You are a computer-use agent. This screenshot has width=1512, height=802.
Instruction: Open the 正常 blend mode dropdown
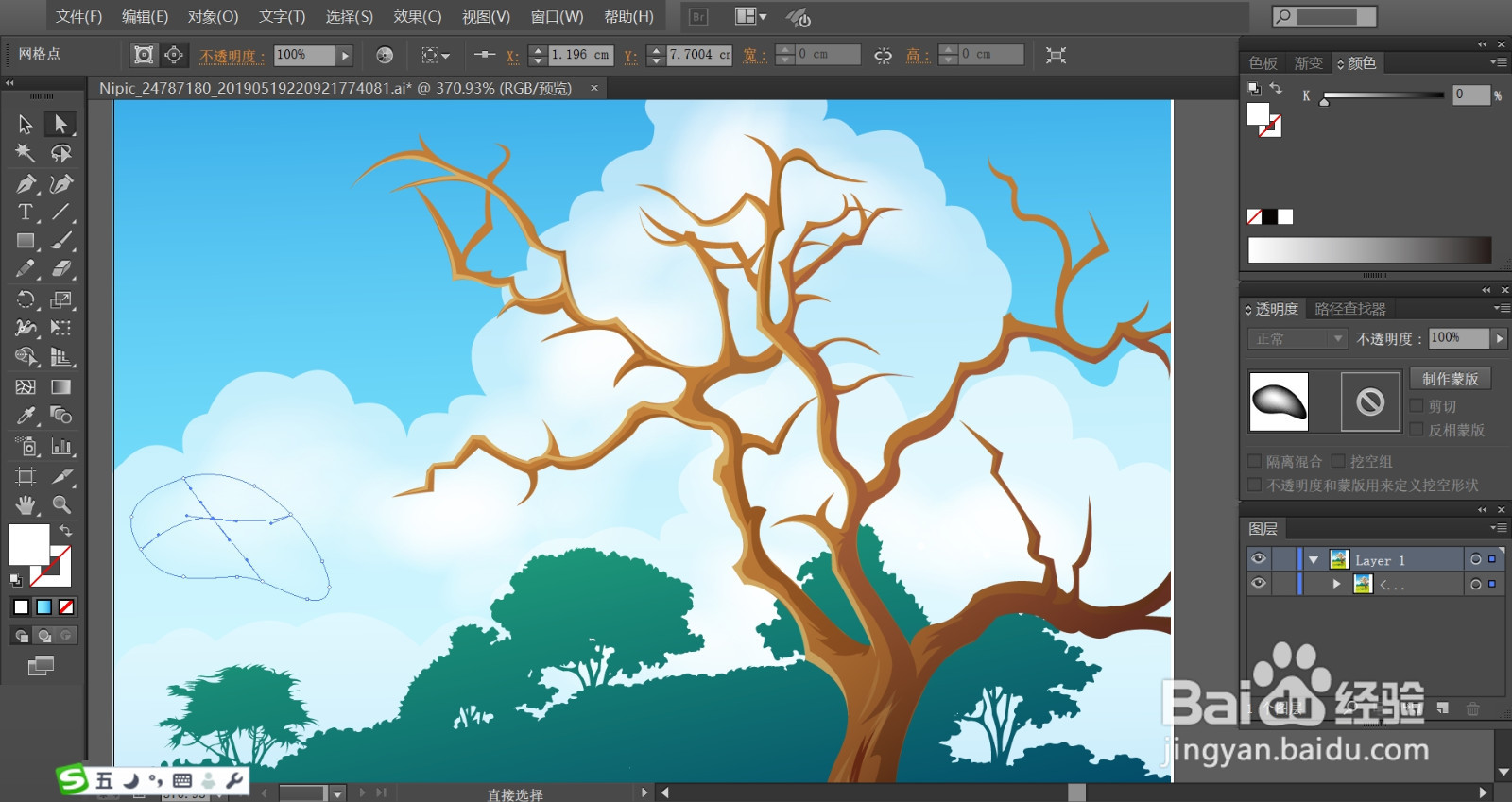[1297, 338]
